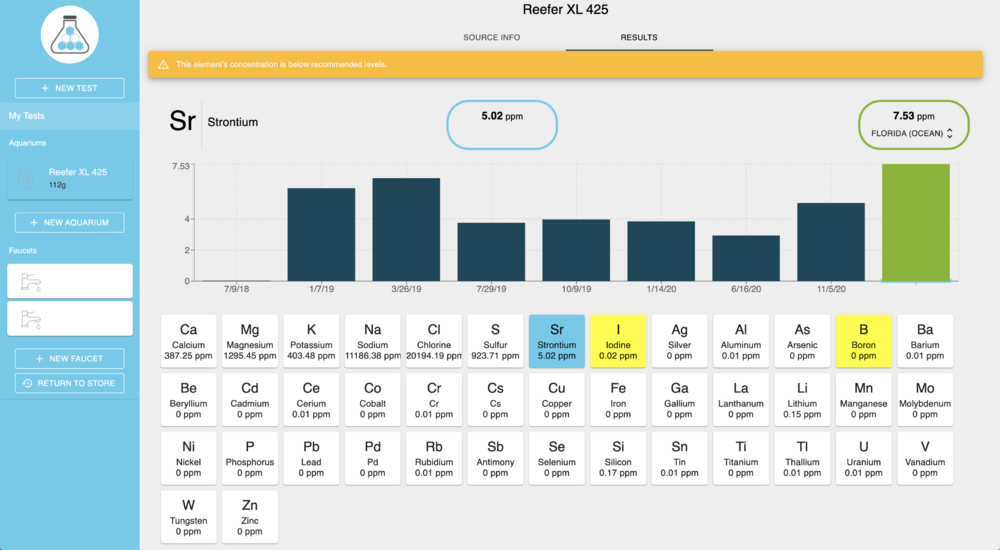Select the first faucet icon card
The height and width of the screenshot is (550, 1000).
(x=70, y=281)
